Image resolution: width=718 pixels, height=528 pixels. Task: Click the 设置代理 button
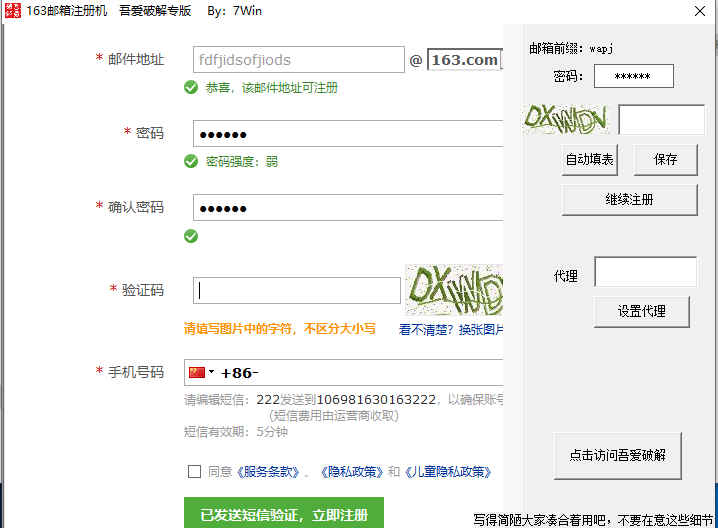click(x=642, y=311)
